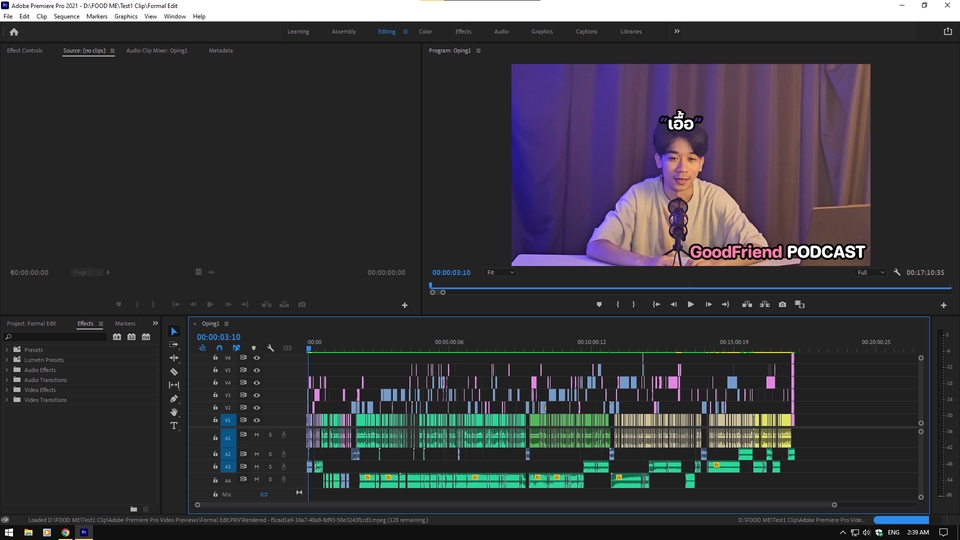This screenshot has height=540, width=960.
Task: Toggle lock on track V6
Action: click(215, 357)
